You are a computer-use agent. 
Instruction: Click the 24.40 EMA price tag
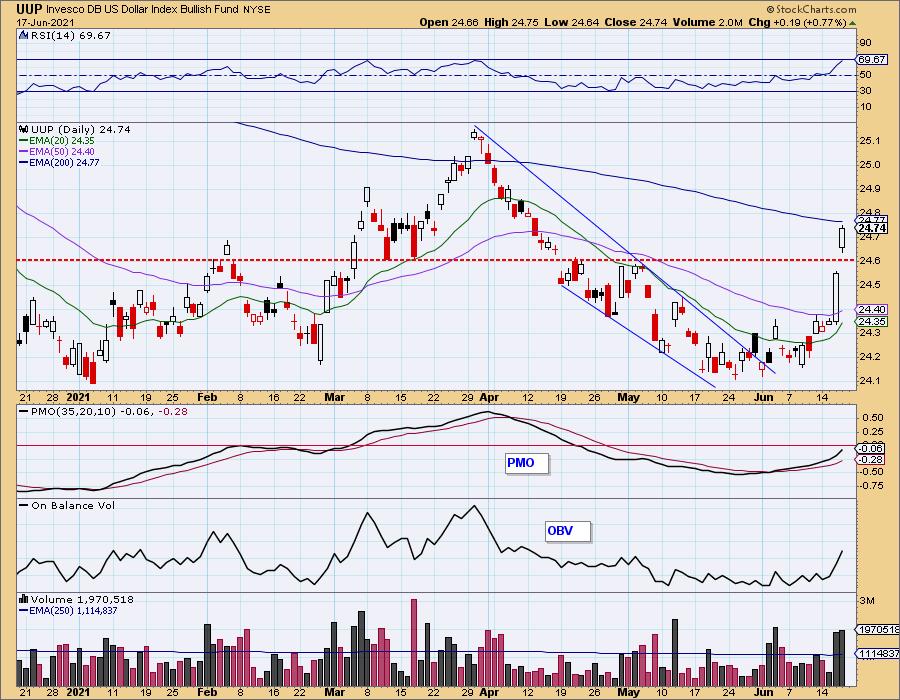tap(872, 310)
